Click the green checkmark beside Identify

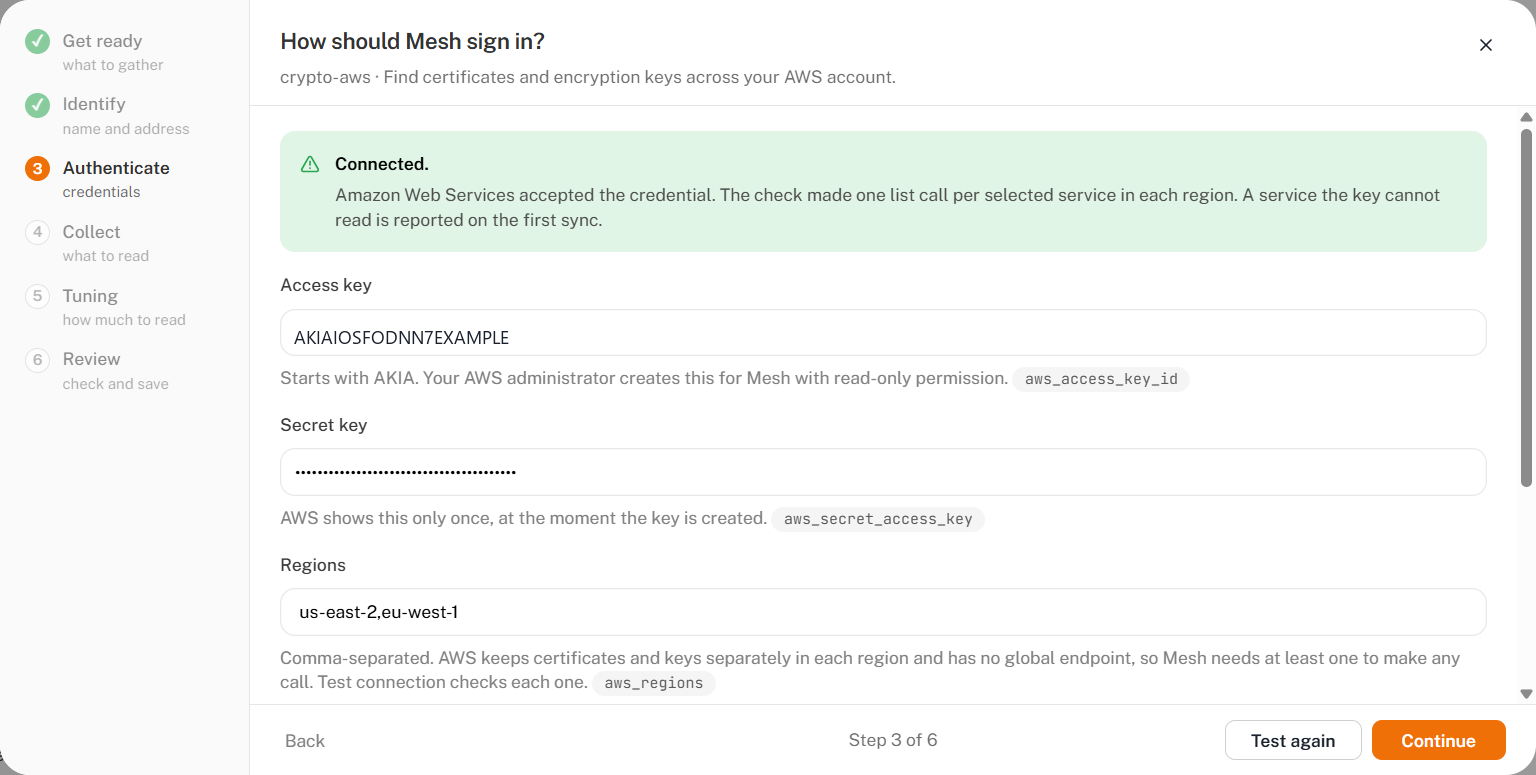point(37,105)
